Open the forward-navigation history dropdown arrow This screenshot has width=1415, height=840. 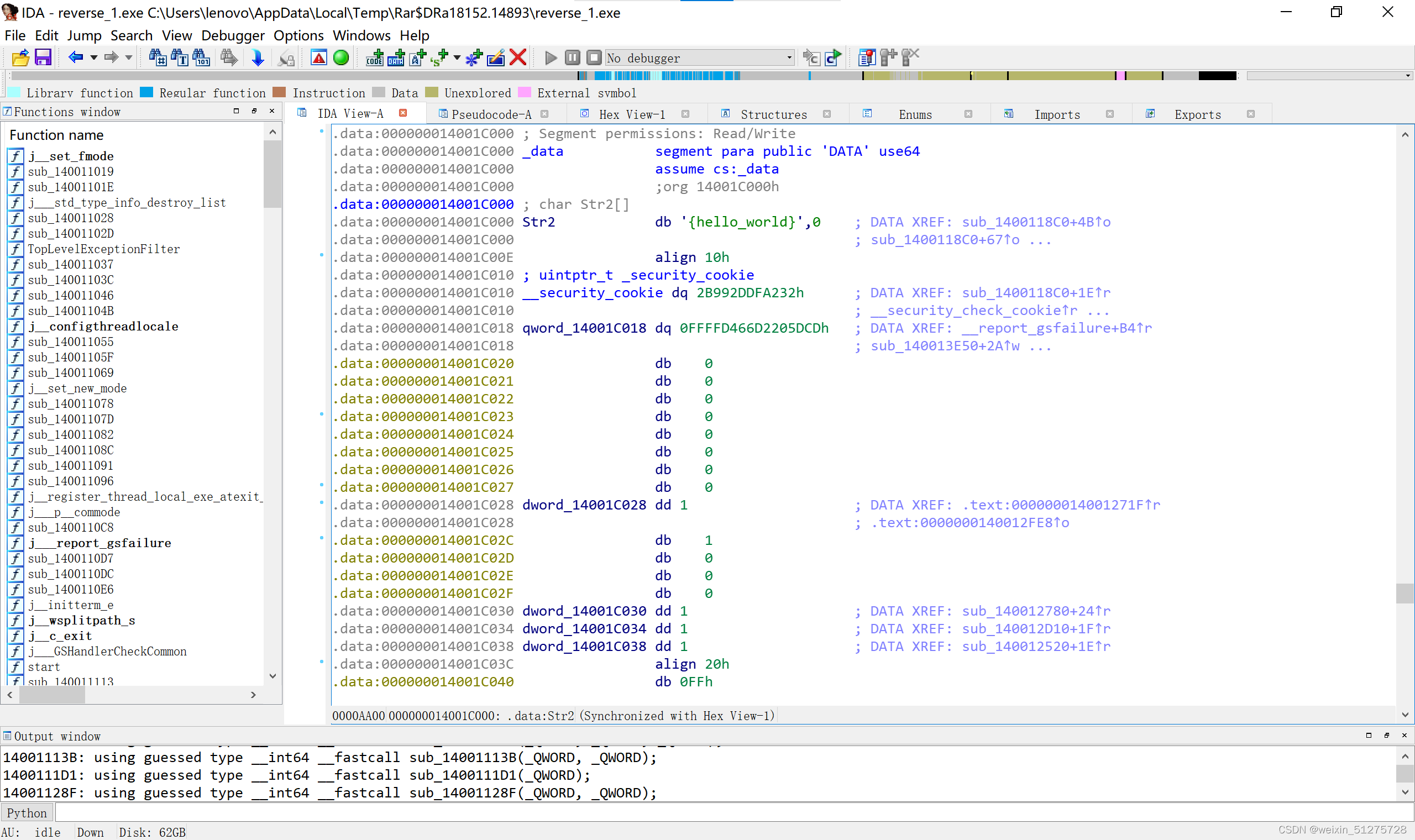tap(129, 57)
